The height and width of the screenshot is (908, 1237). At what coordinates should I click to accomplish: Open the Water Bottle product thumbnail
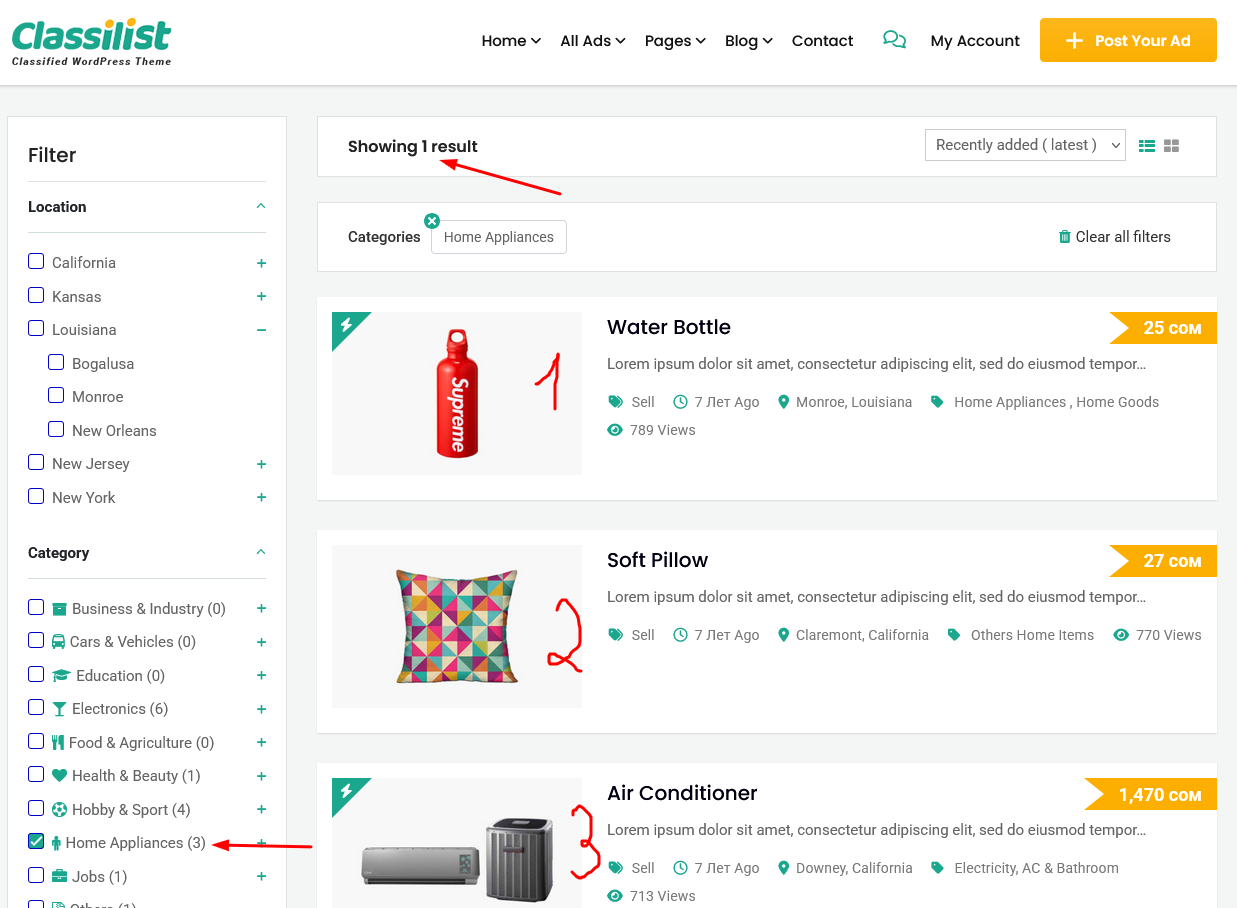(457, 393)
